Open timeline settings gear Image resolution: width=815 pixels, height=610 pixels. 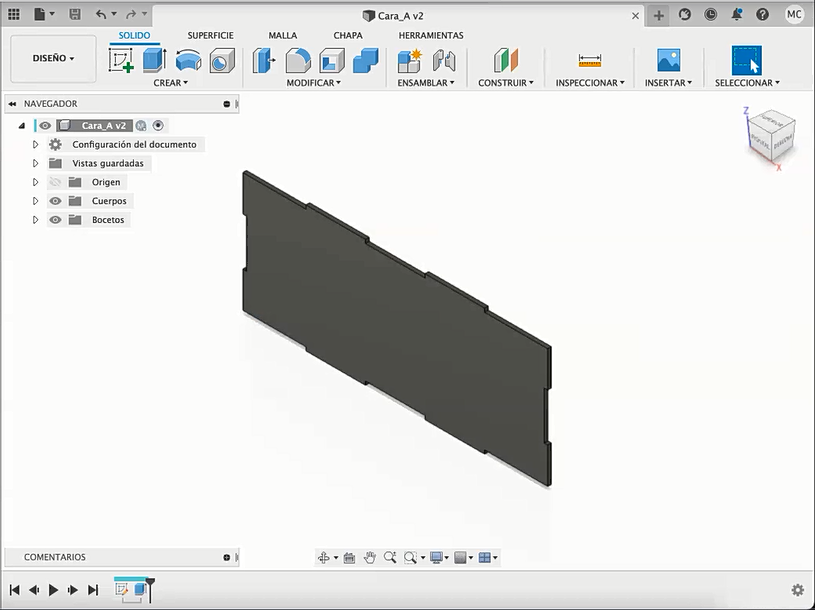797,590
